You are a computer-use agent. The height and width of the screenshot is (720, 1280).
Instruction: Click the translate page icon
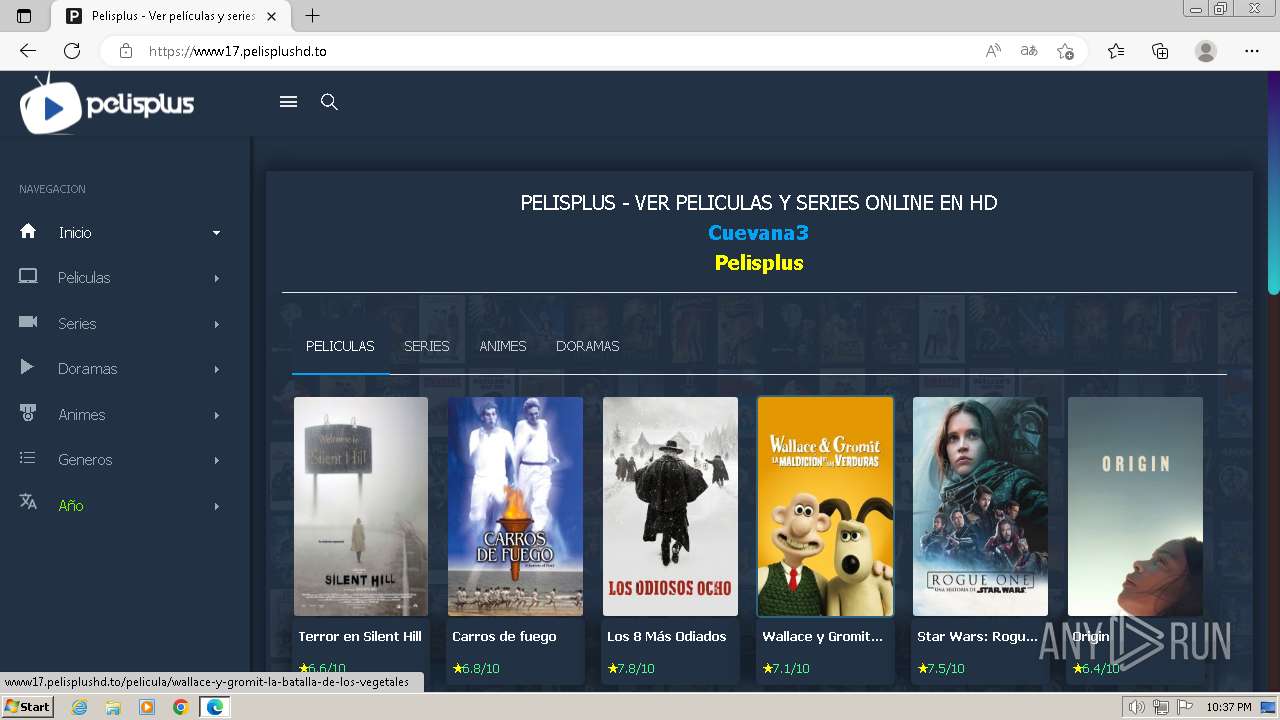tap(1029, 51)
